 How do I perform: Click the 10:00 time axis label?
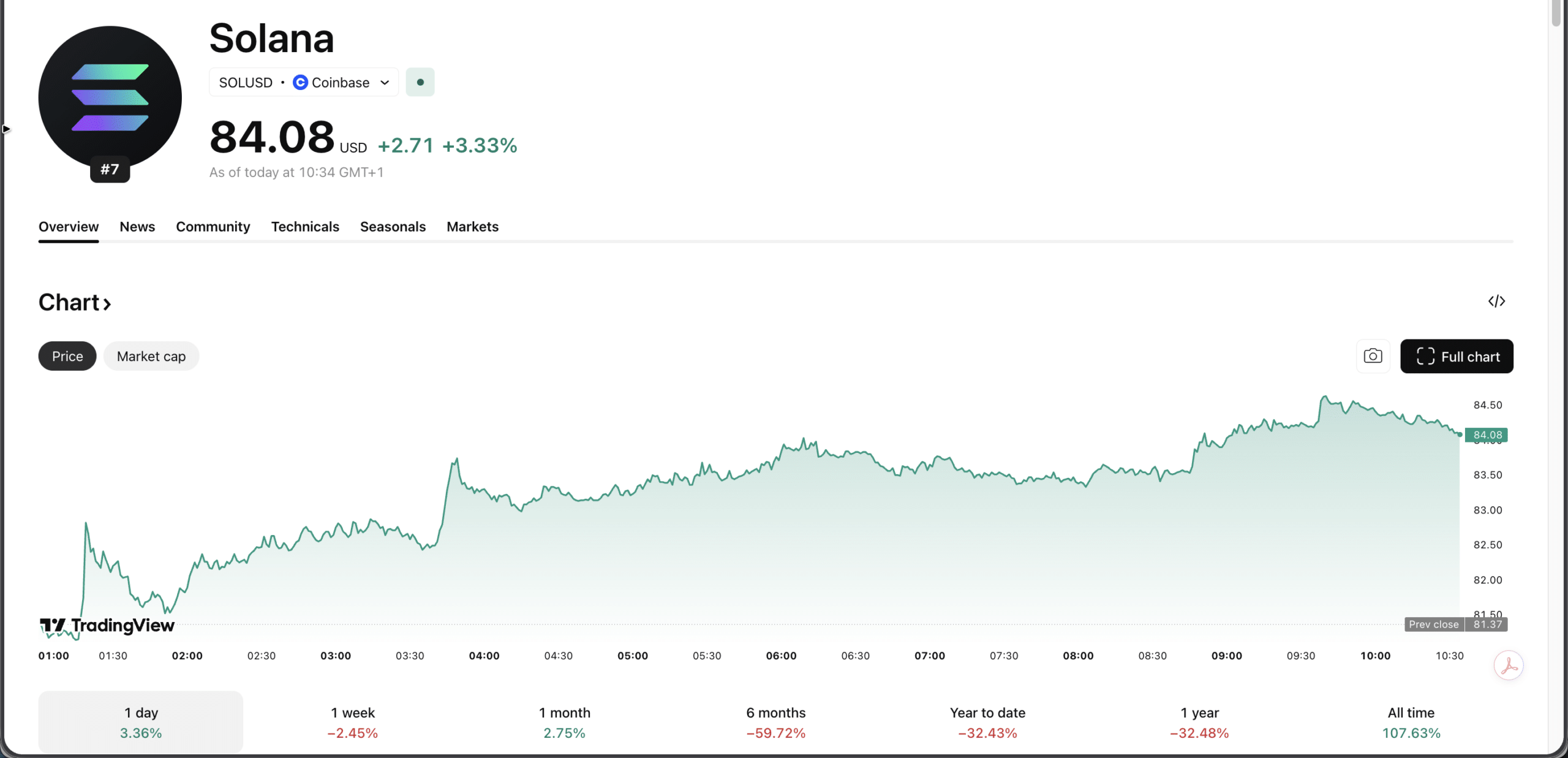(1376, 656)
